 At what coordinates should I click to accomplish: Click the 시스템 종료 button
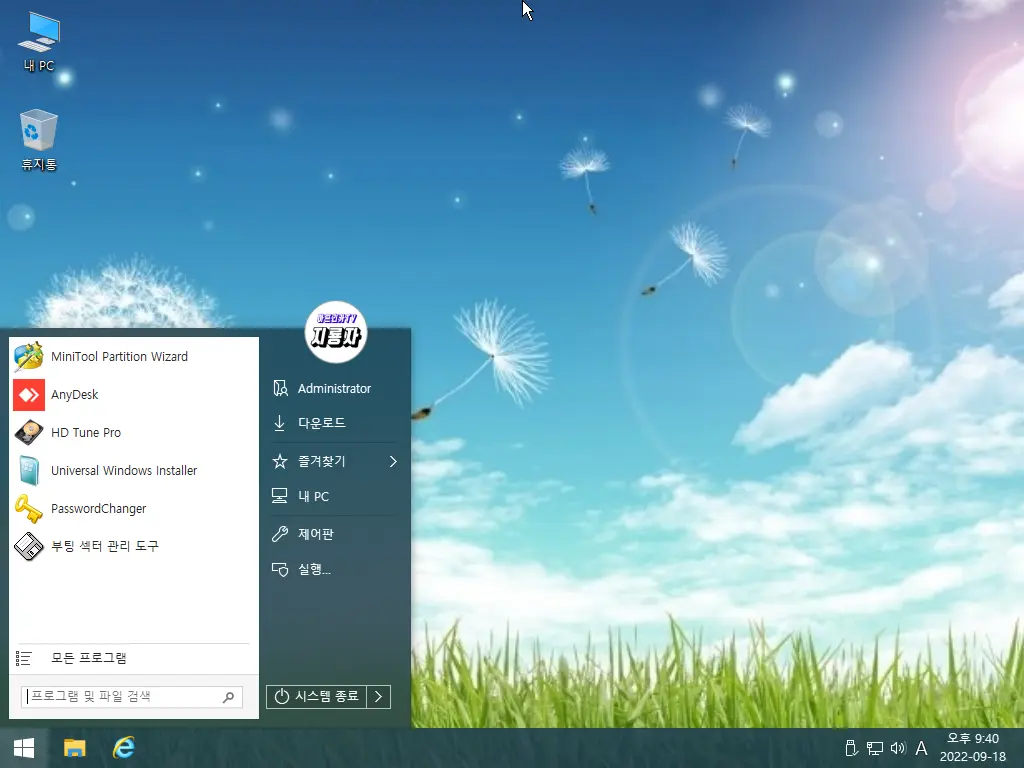(317, 697)
